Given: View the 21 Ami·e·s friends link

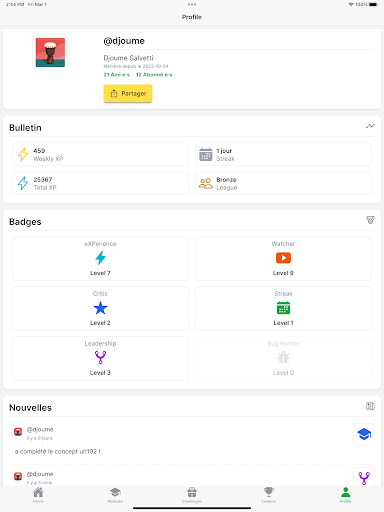Looking at the screenshot, I should 117,75.
